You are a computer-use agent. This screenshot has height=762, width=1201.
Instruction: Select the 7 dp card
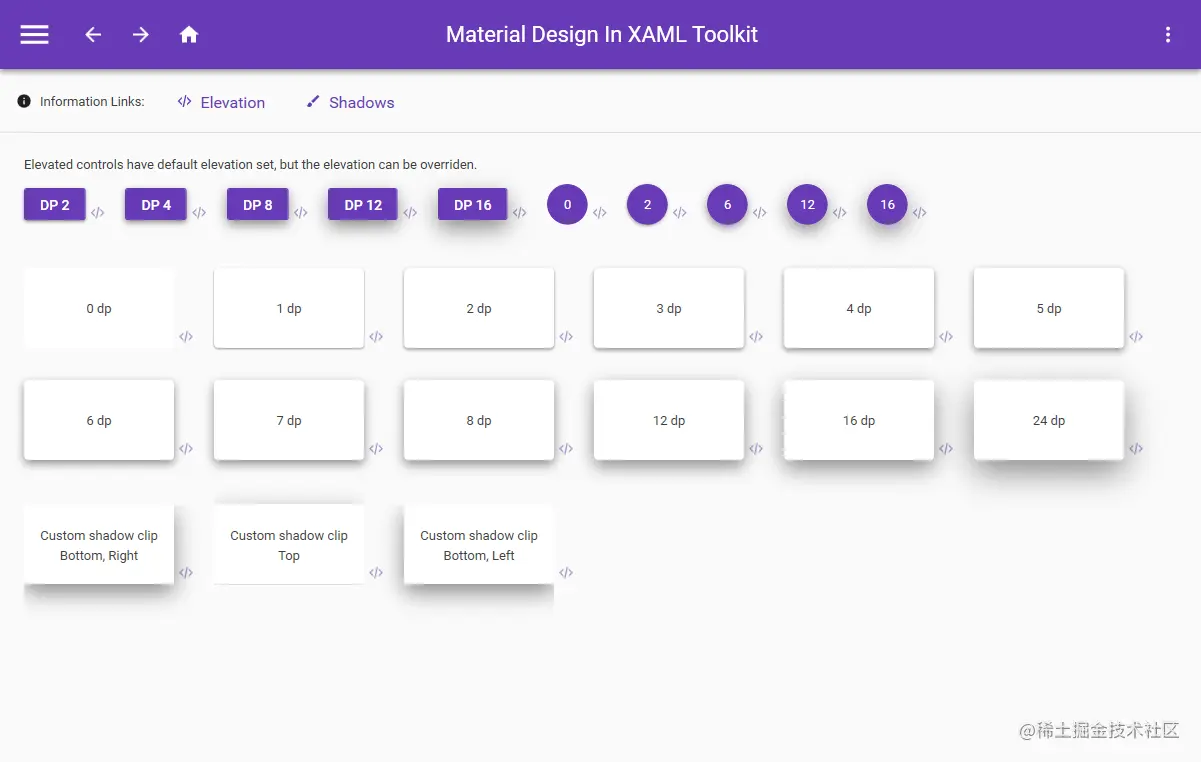(x=289, y=420)
